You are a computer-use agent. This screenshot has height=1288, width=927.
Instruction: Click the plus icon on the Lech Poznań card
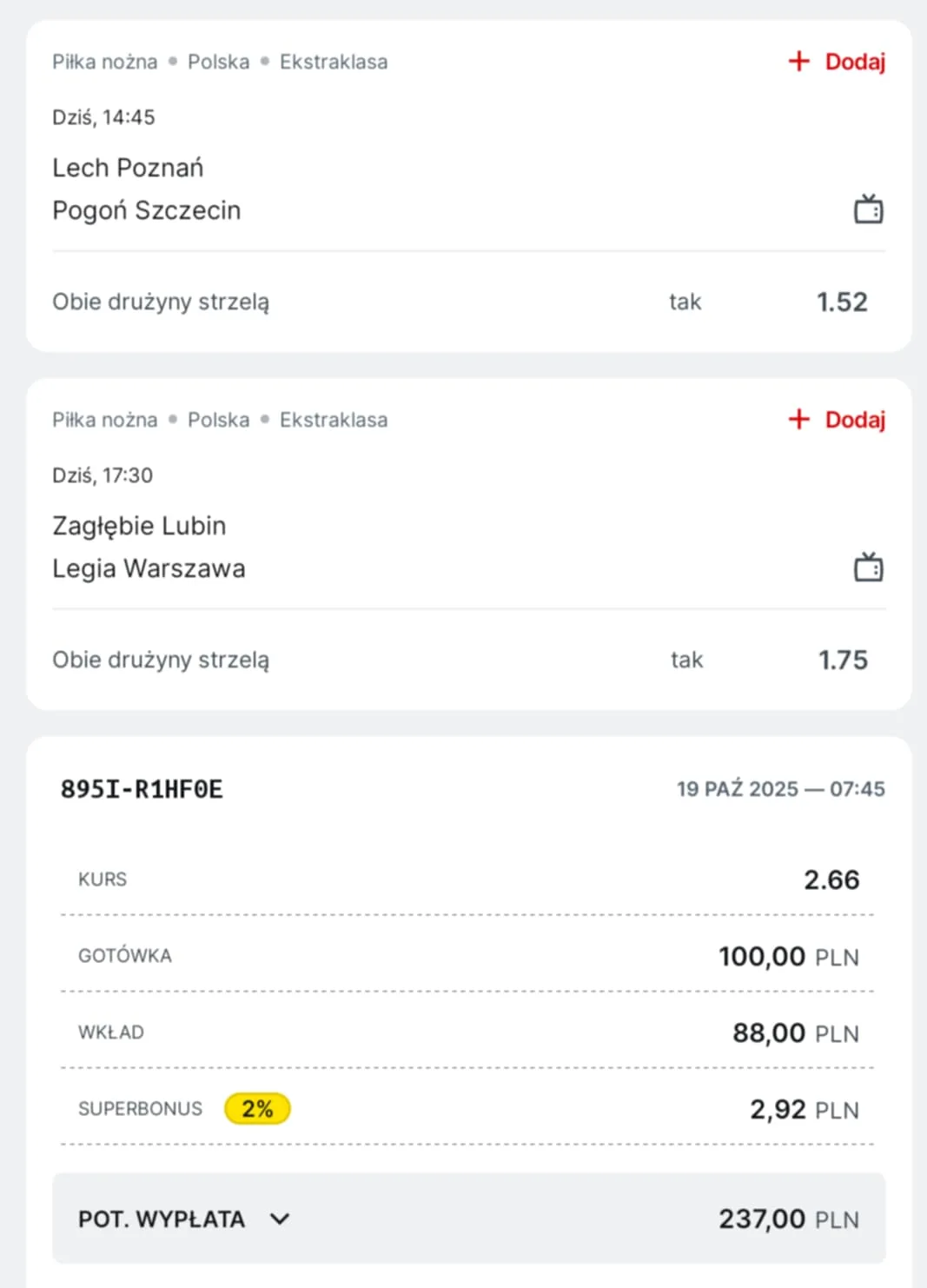(x=798, y=62)
